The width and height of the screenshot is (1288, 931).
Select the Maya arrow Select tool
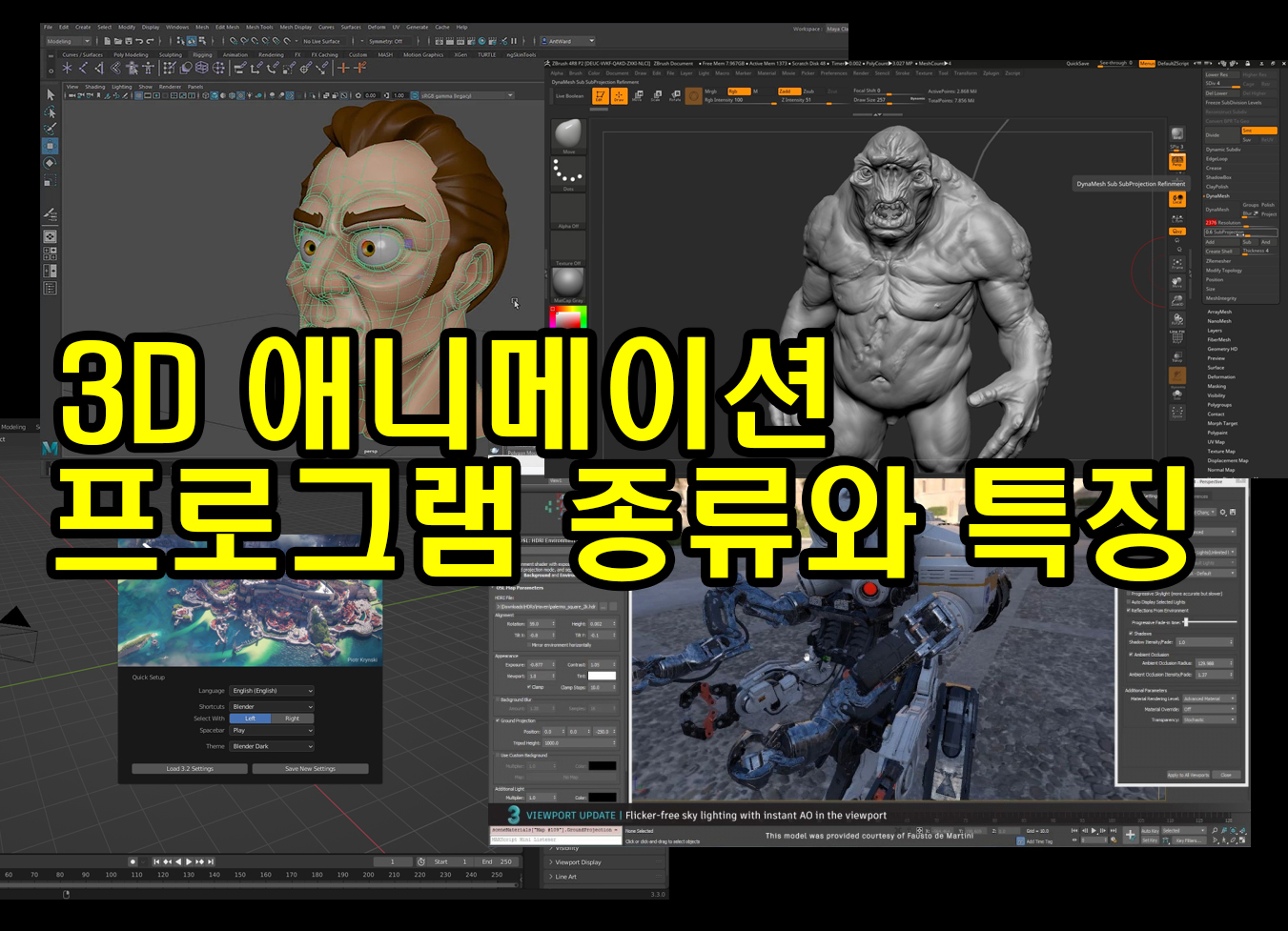51,94
